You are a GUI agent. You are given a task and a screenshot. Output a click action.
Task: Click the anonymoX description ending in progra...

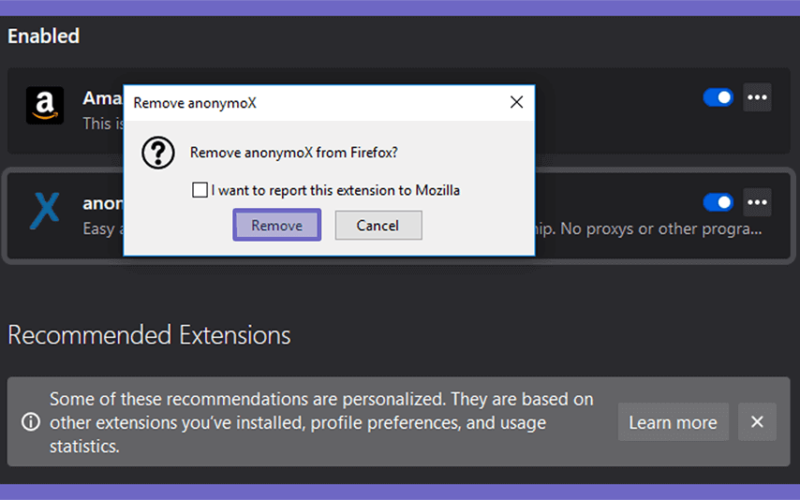[648, 229]
